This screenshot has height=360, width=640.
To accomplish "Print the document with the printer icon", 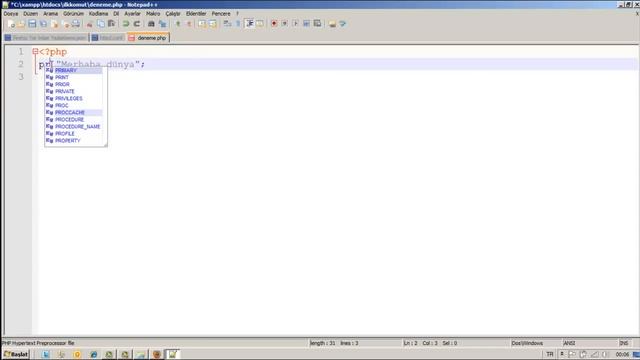I will click(76, 24).
